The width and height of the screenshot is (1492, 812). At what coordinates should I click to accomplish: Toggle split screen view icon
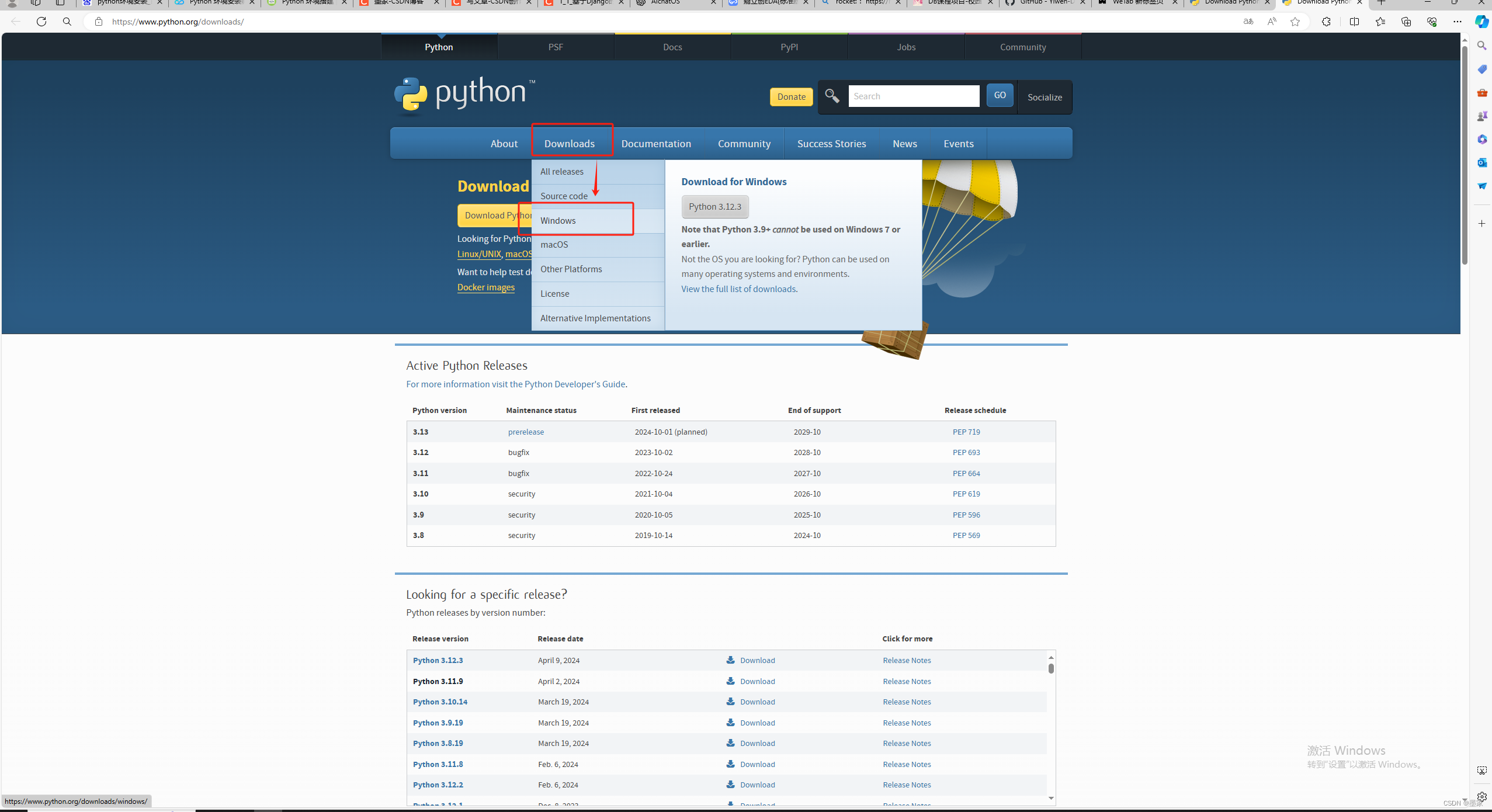click(1354, 22)
